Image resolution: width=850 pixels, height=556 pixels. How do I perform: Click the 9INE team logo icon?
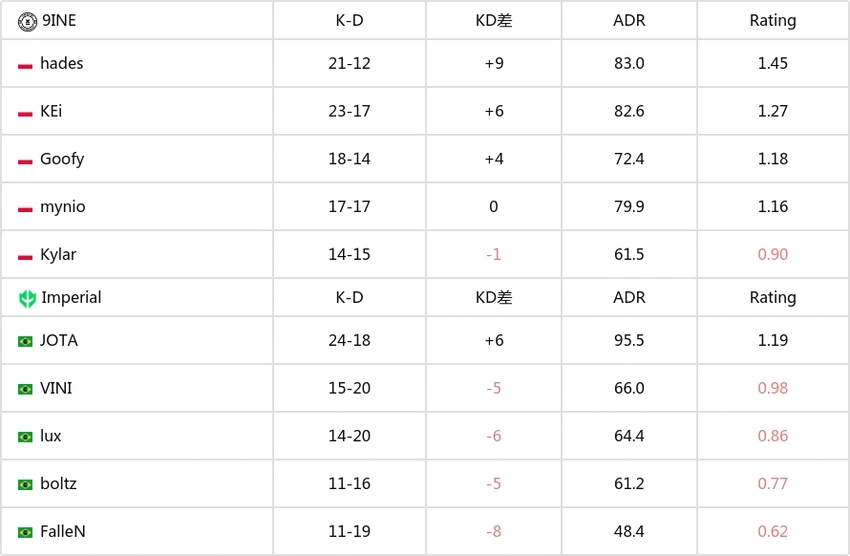pyautogui.click(x=27, y=21)
